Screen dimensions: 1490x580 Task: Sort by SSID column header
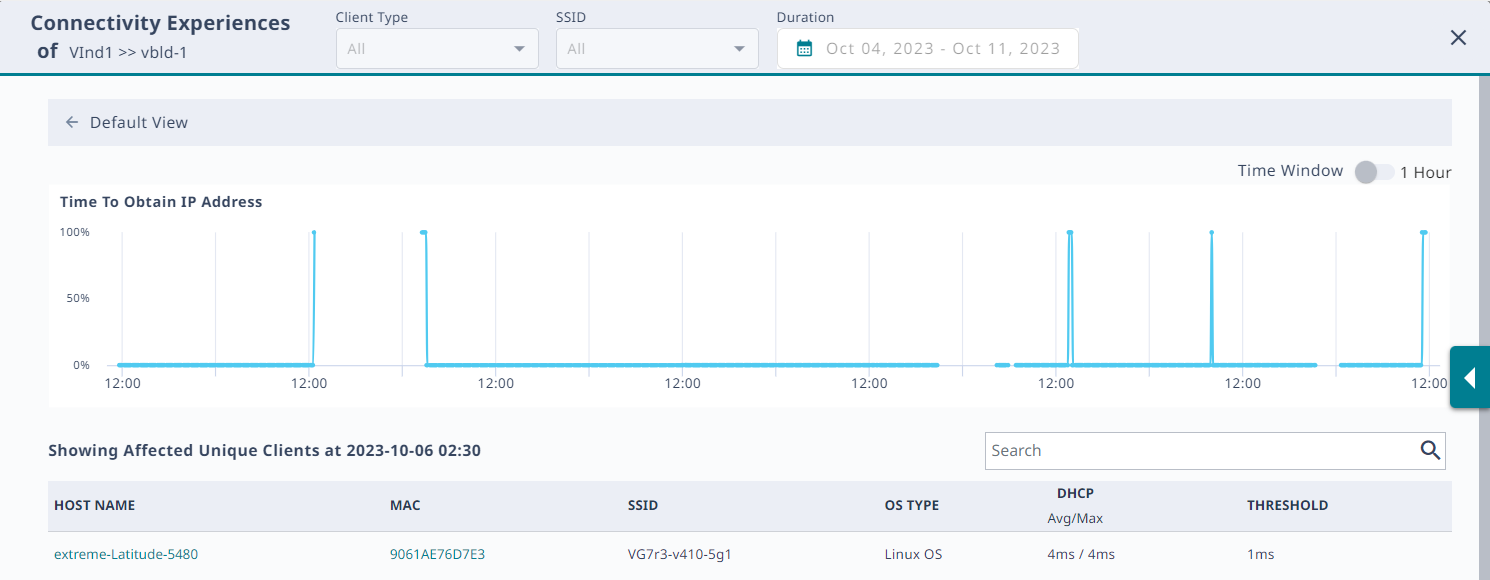(x=643, y=506)
